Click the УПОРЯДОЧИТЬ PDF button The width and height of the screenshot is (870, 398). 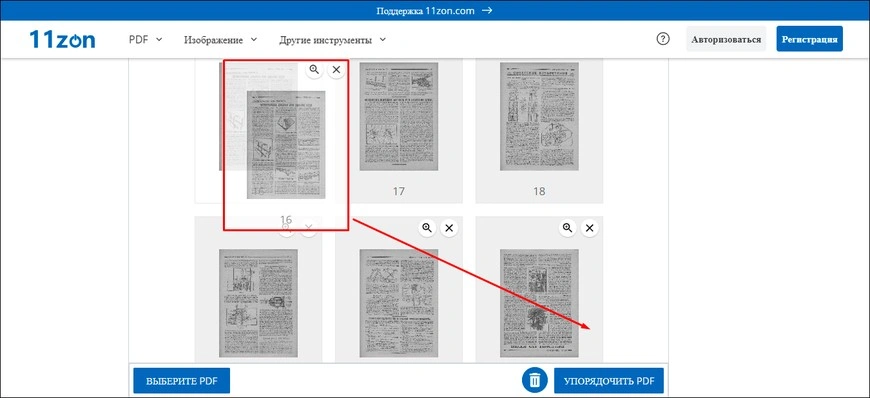click(609, 381)
